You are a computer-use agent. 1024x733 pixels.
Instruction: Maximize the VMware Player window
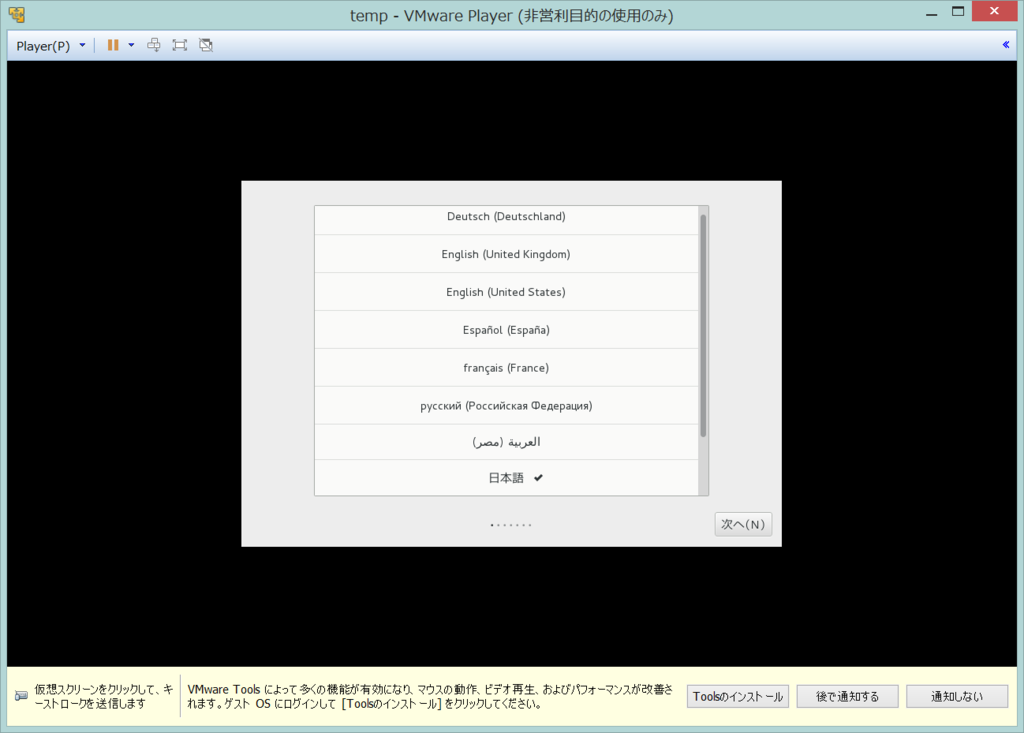[x=958, y=12]
